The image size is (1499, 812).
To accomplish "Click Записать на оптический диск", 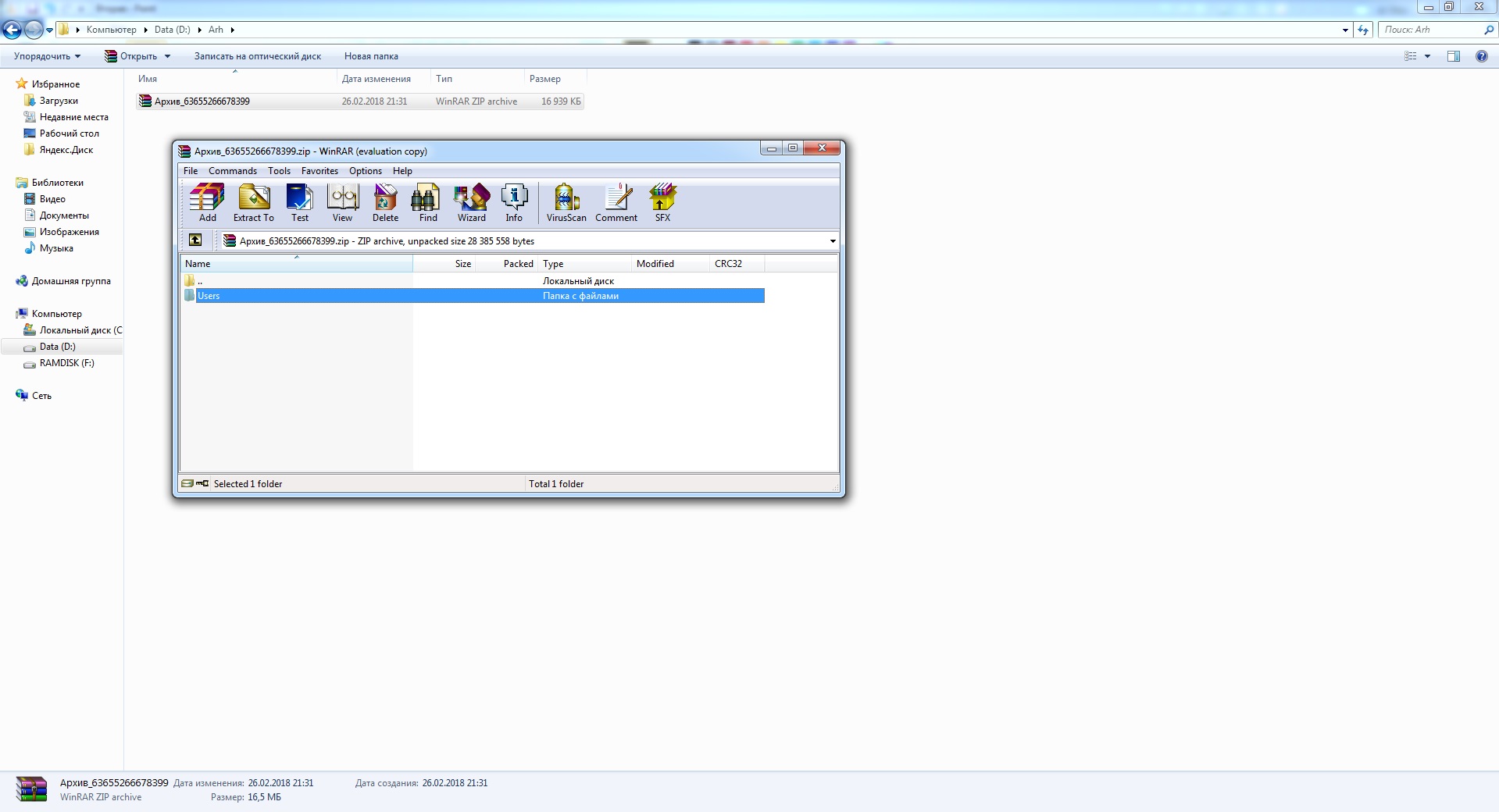I will tap(258, 56).
